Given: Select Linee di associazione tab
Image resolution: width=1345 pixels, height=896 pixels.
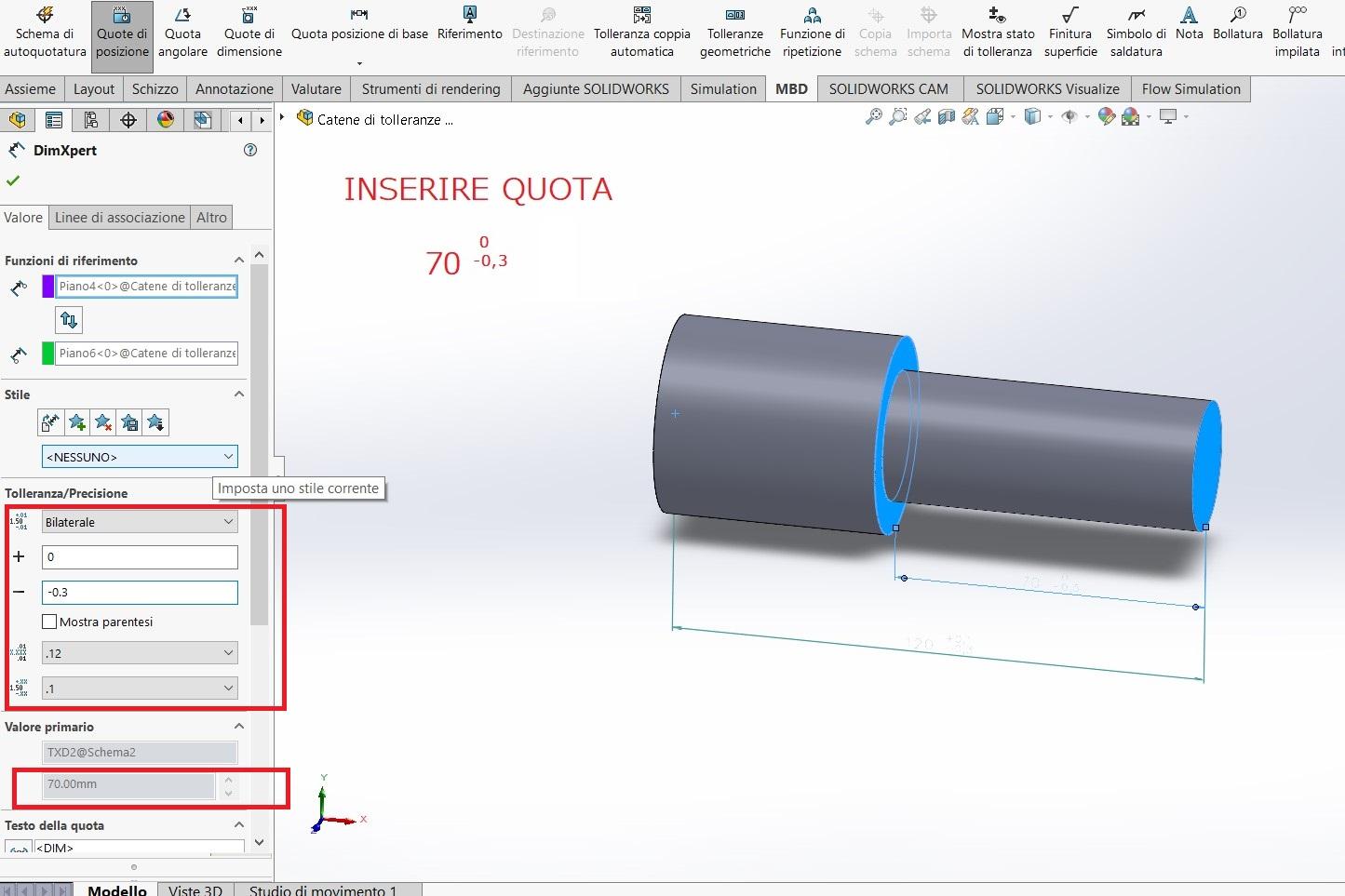Looking at the screenshot, I should pyautogui.click(x=120, y=217).
